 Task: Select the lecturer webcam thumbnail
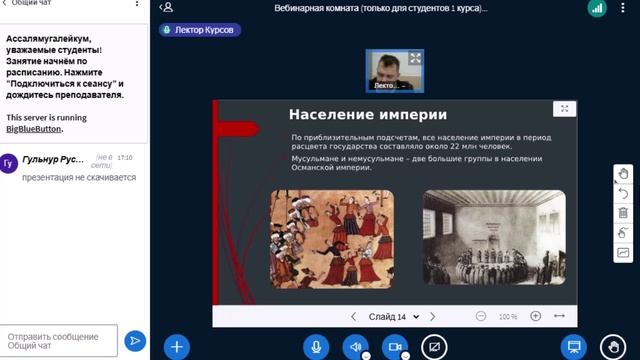[394, 71]
